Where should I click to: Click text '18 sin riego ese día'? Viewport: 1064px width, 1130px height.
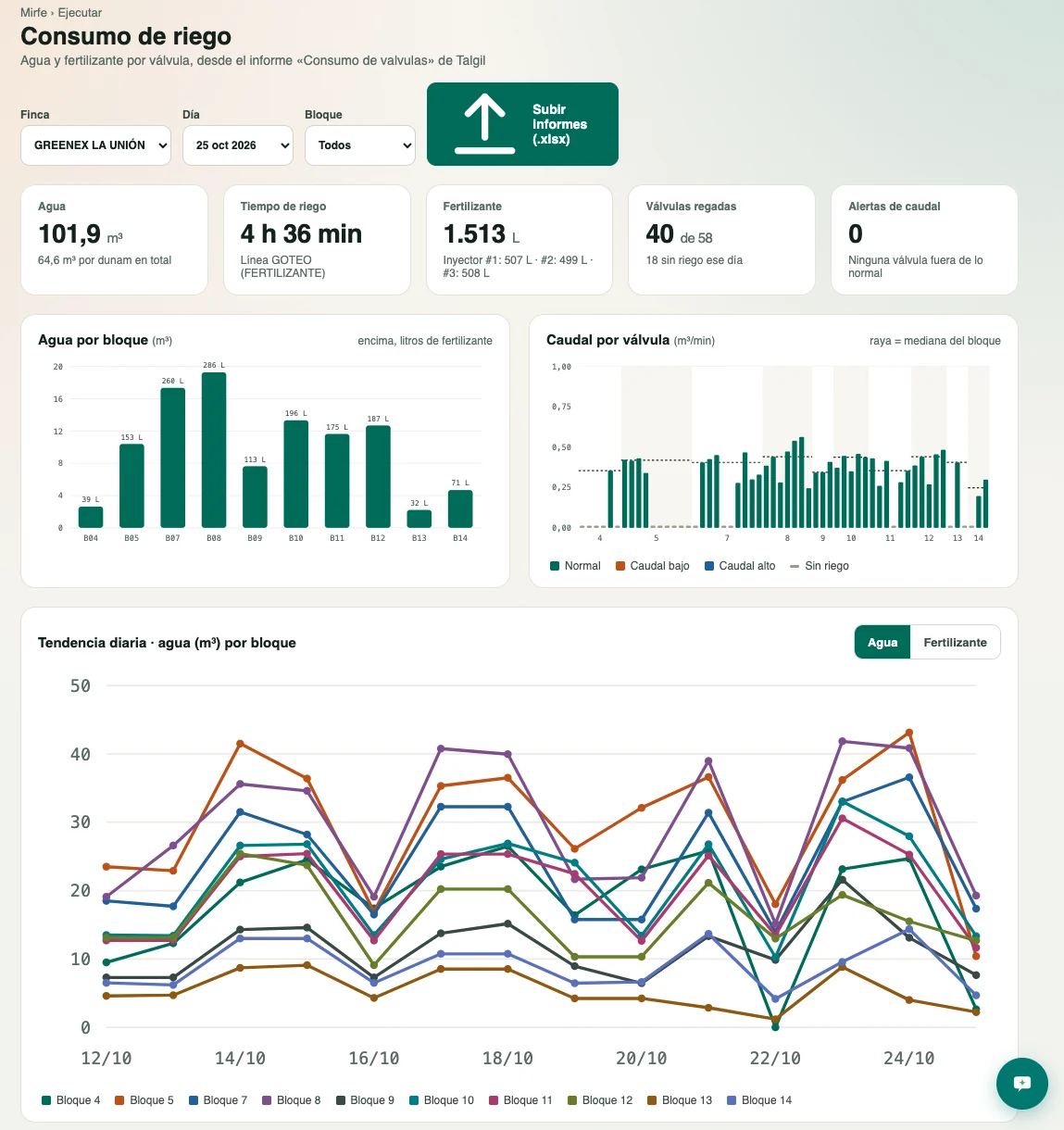coord(695,260)
